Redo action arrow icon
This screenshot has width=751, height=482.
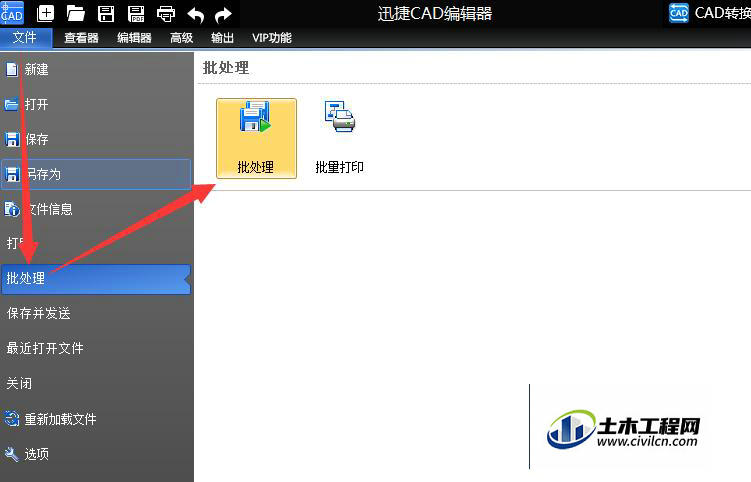[223, 15]
